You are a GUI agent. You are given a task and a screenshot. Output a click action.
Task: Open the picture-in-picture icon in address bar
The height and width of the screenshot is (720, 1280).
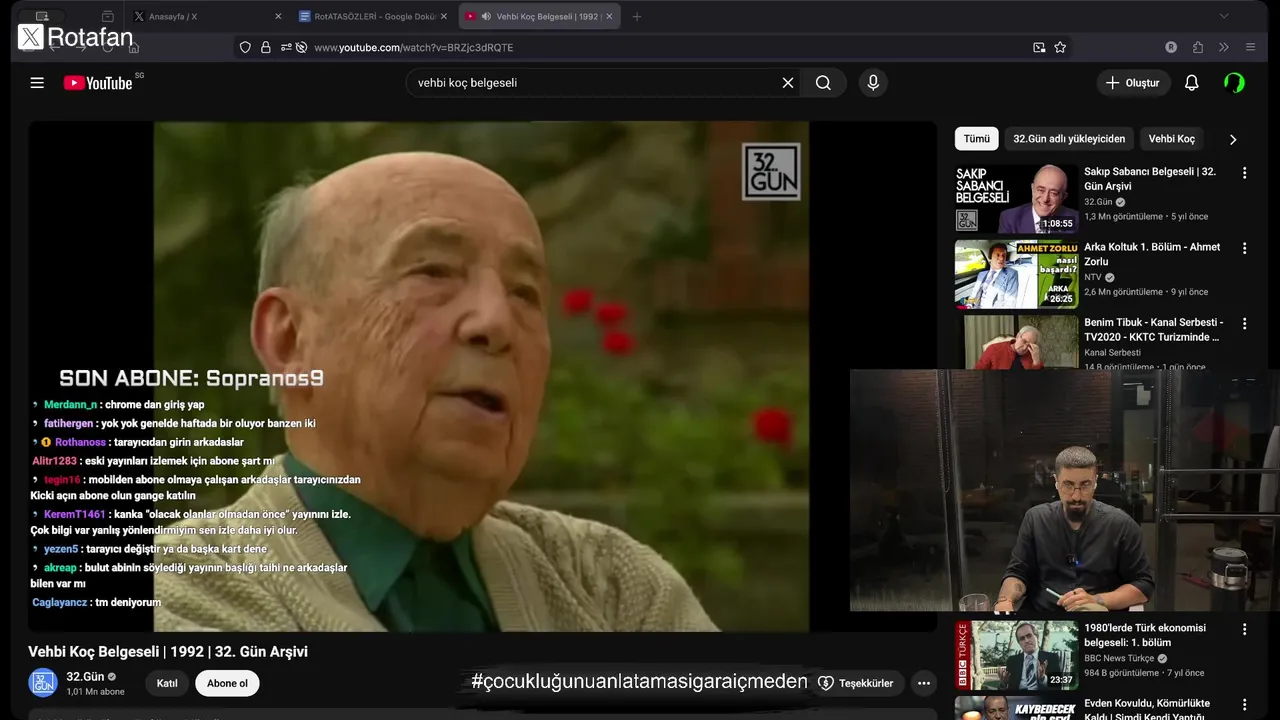click(1039, 47)
